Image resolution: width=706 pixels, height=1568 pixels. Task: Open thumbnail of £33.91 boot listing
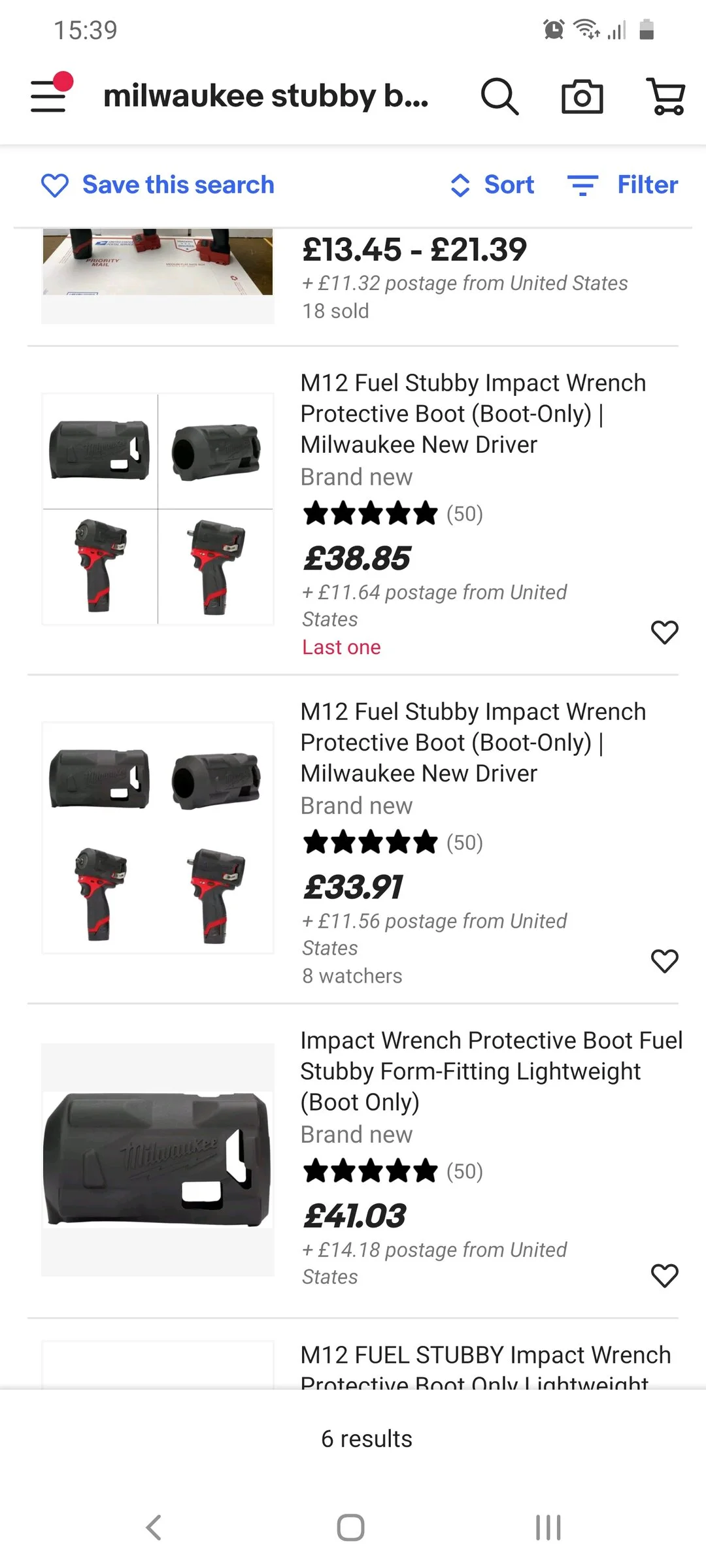click(x=158, y=838)
